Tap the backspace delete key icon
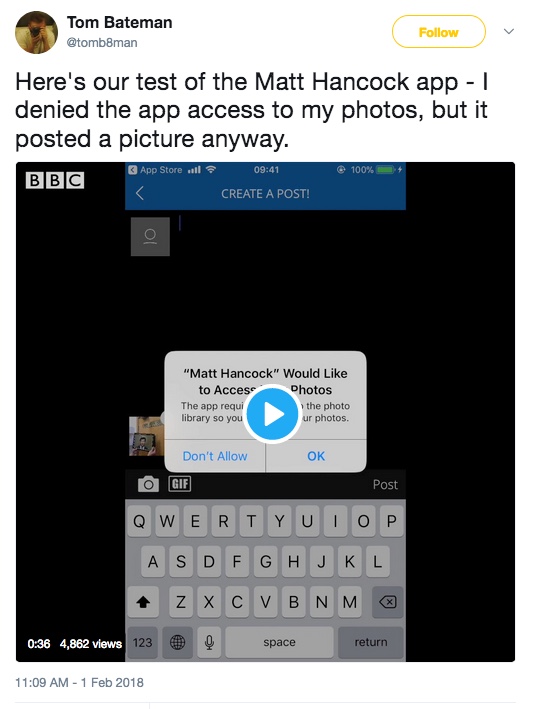 [387, 602]
